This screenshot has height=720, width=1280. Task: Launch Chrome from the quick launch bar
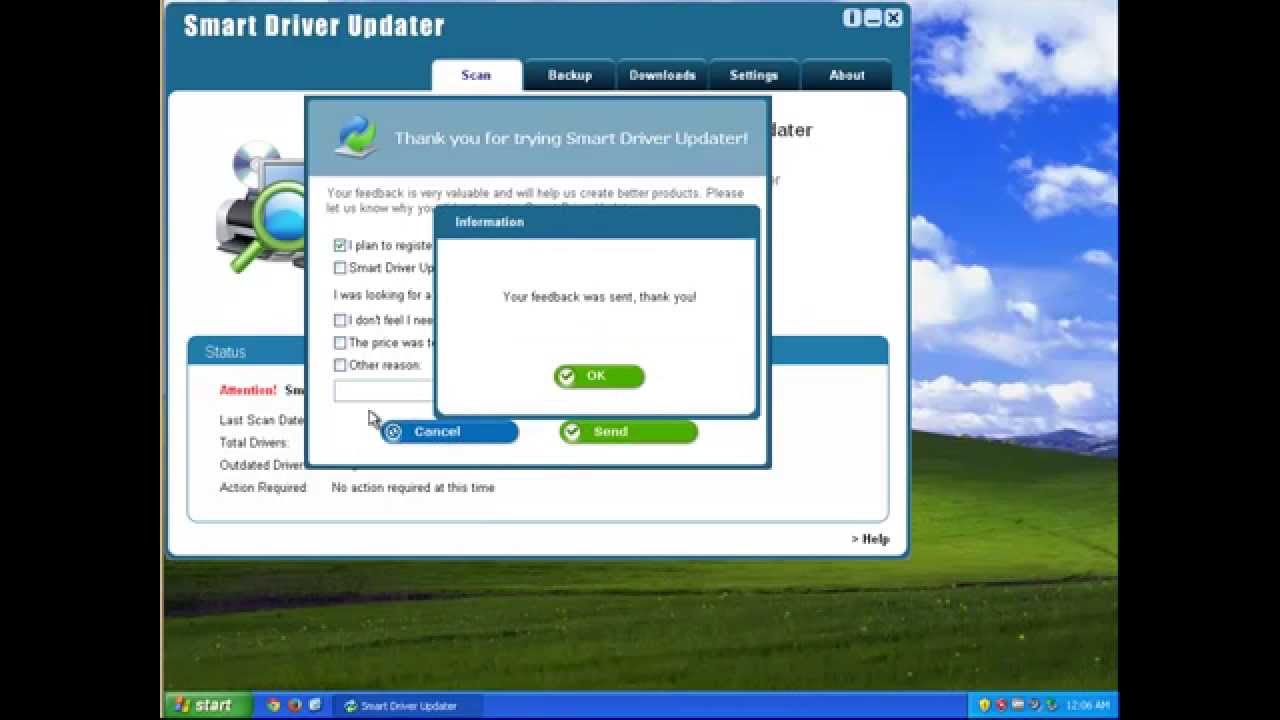[x=273, y=705]
